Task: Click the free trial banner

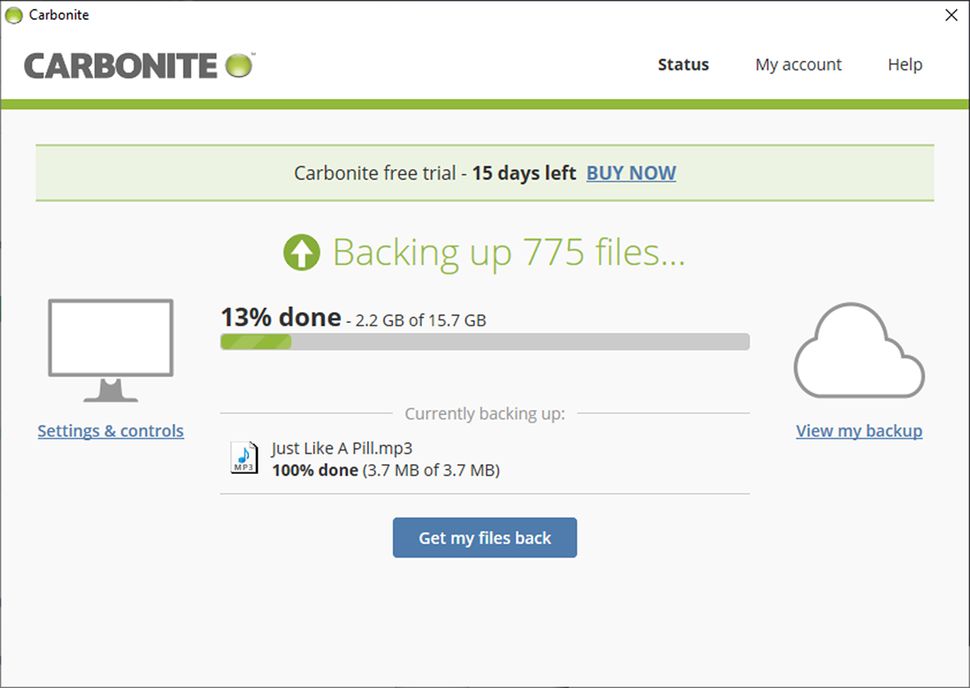Action: click(485, 172)
